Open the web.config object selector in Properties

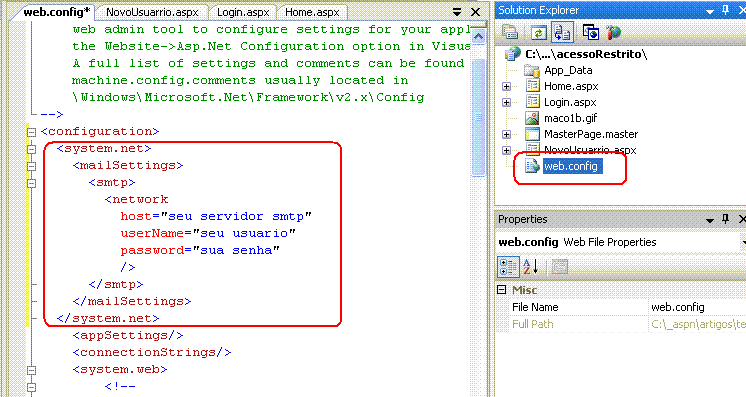(620, 242)
